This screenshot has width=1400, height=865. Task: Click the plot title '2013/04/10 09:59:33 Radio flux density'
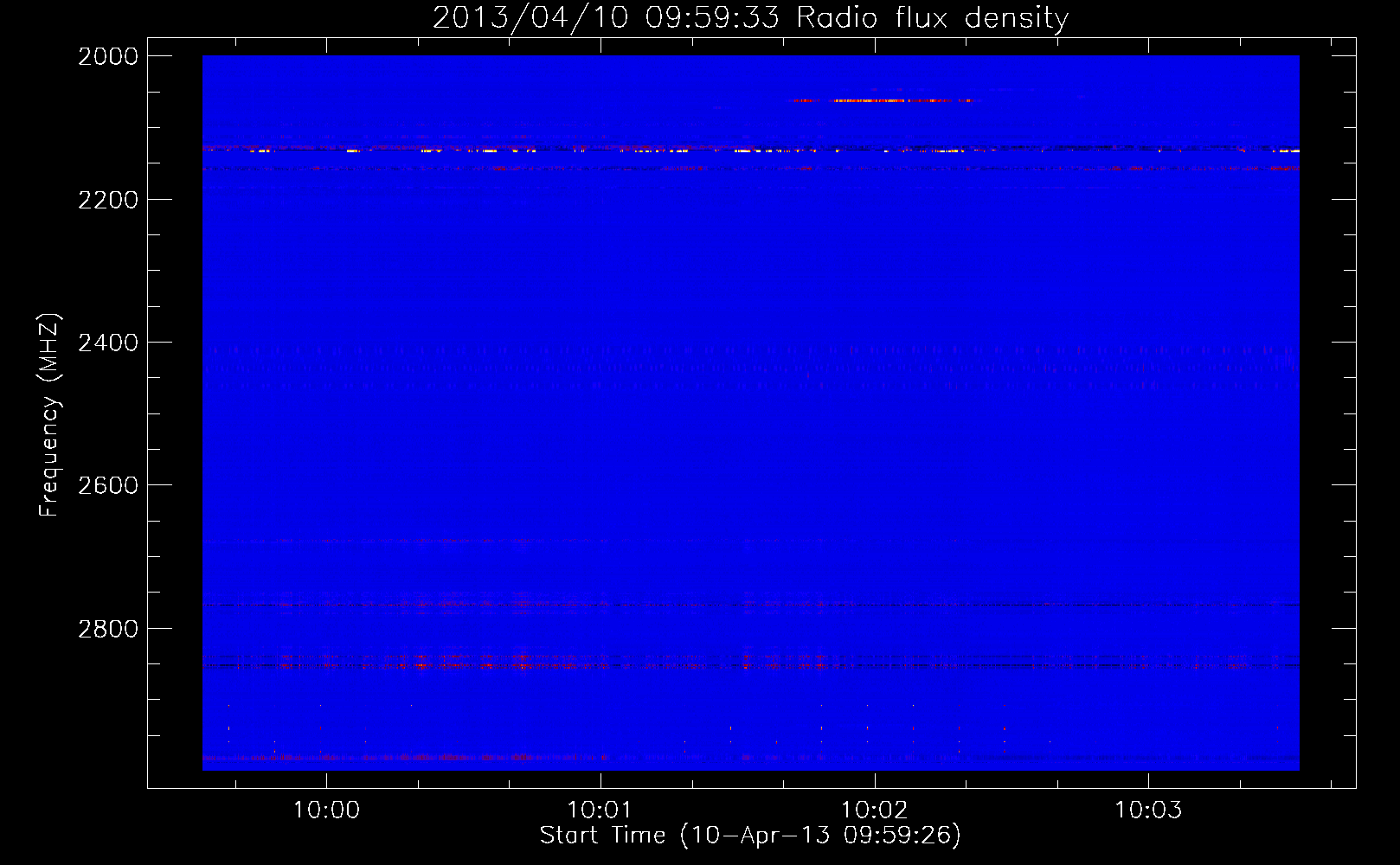pos(750,17)
